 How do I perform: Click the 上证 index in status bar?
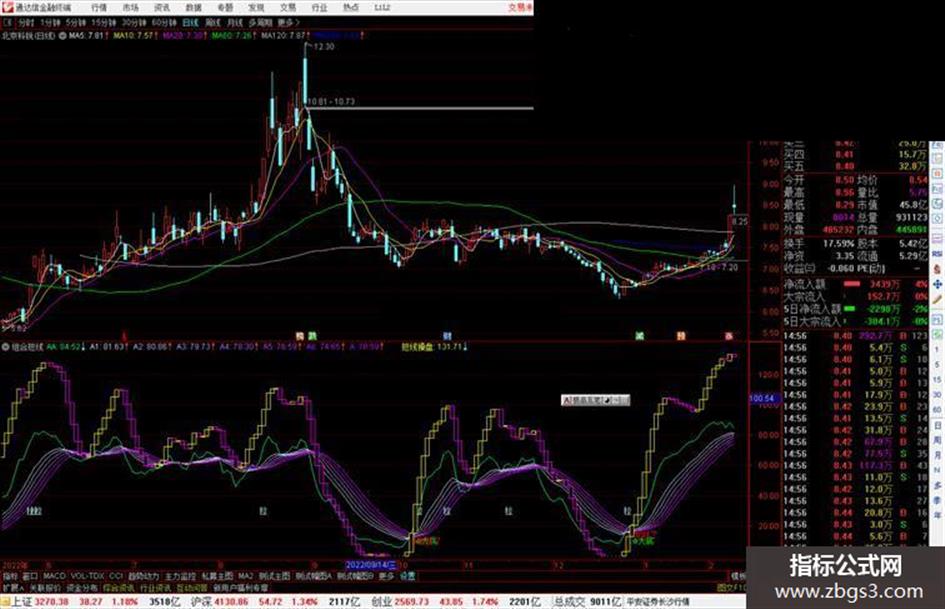[22, 602]
